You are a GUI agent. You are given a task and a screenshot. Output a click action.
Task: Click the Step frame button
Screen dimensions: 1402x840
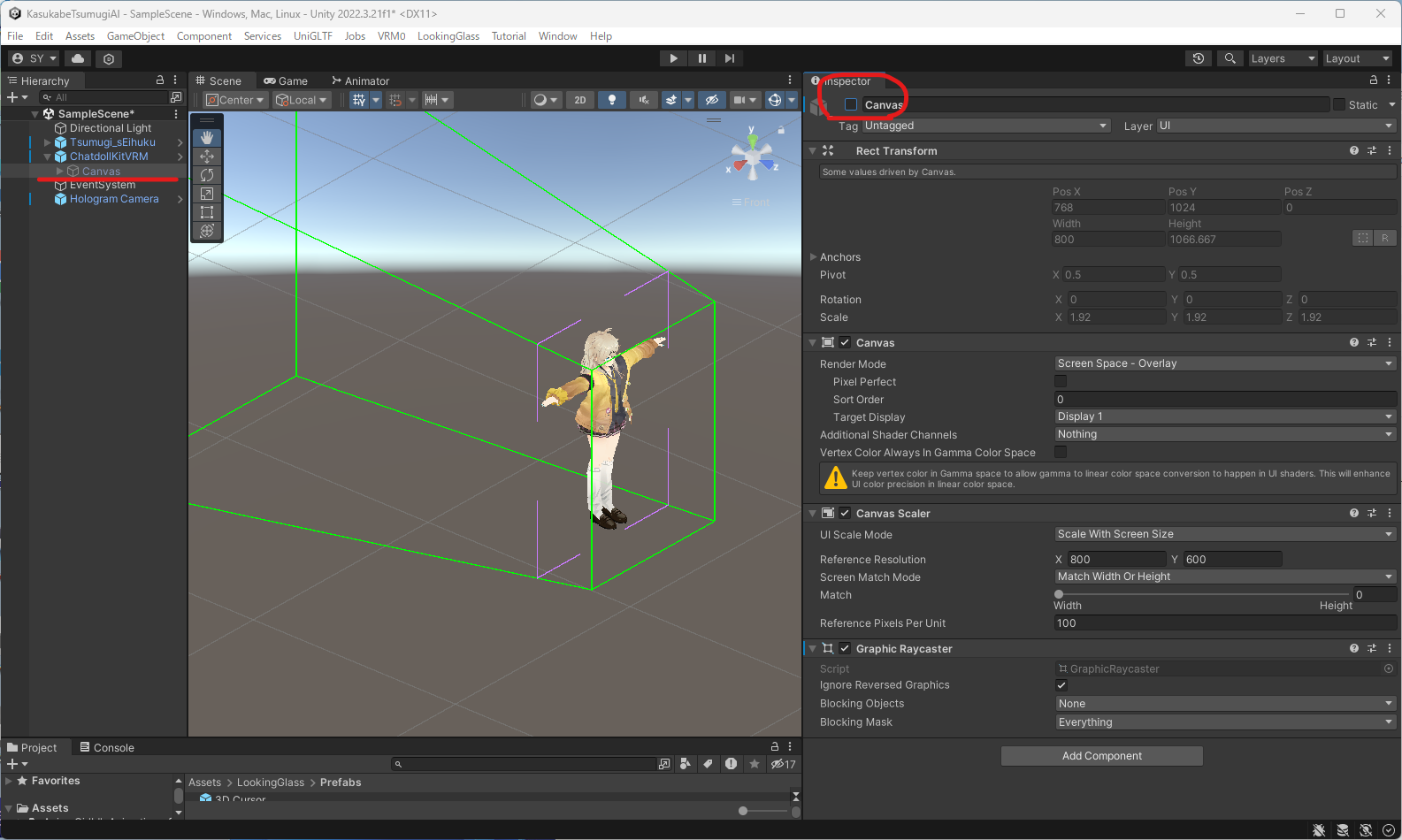[729, 58]
